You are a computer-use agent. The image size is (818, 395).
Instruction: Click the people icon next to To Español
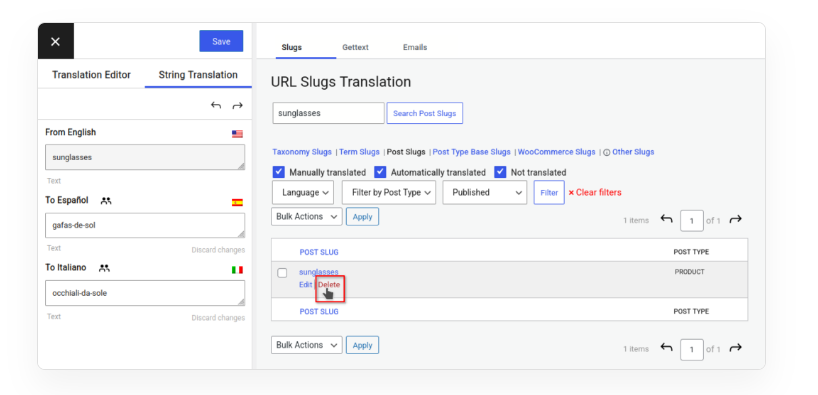[106, 200]
